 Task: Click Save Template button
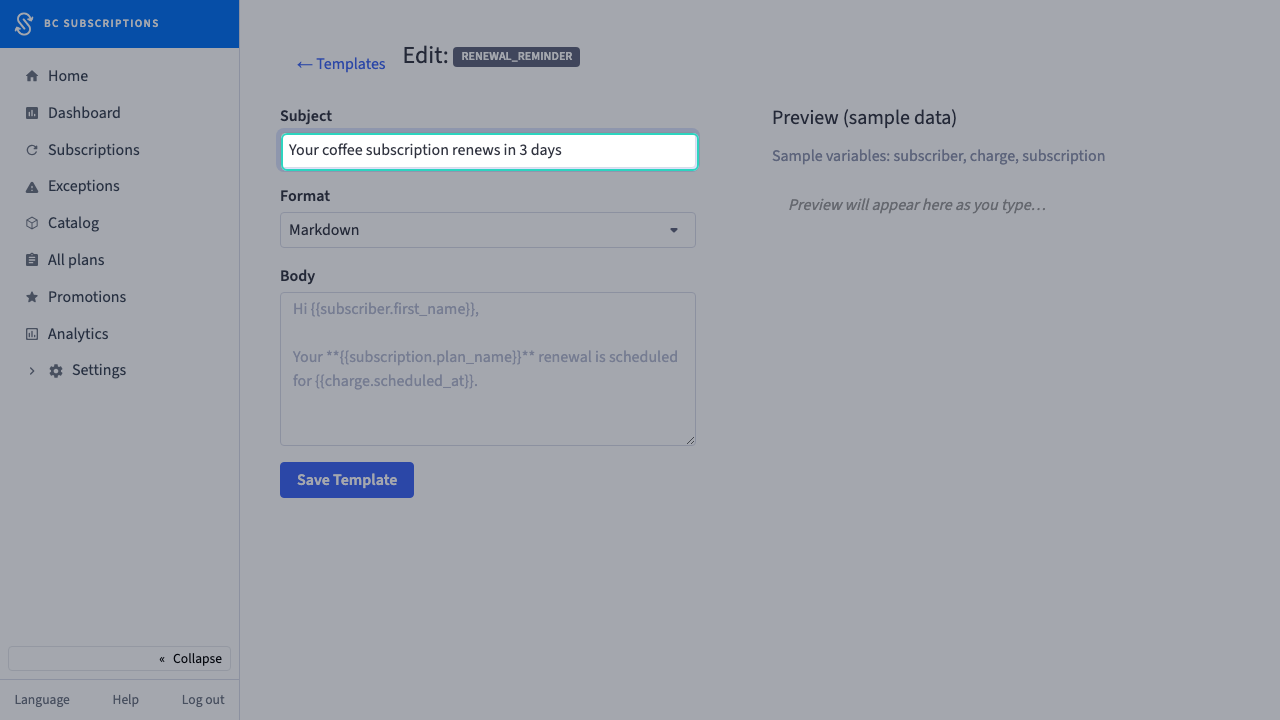click(347, 480)
